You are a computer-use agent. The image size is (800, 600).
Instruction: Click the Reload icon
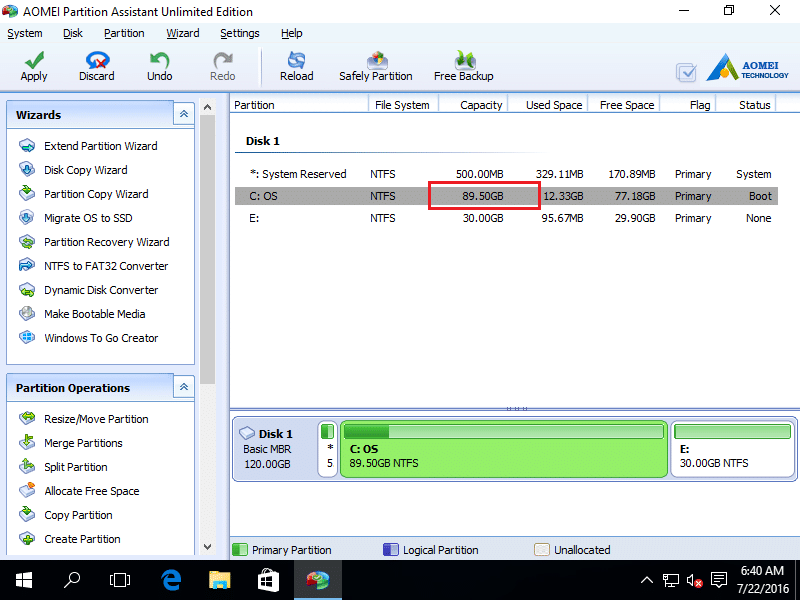pyautogui.click(x=296, y=66)
